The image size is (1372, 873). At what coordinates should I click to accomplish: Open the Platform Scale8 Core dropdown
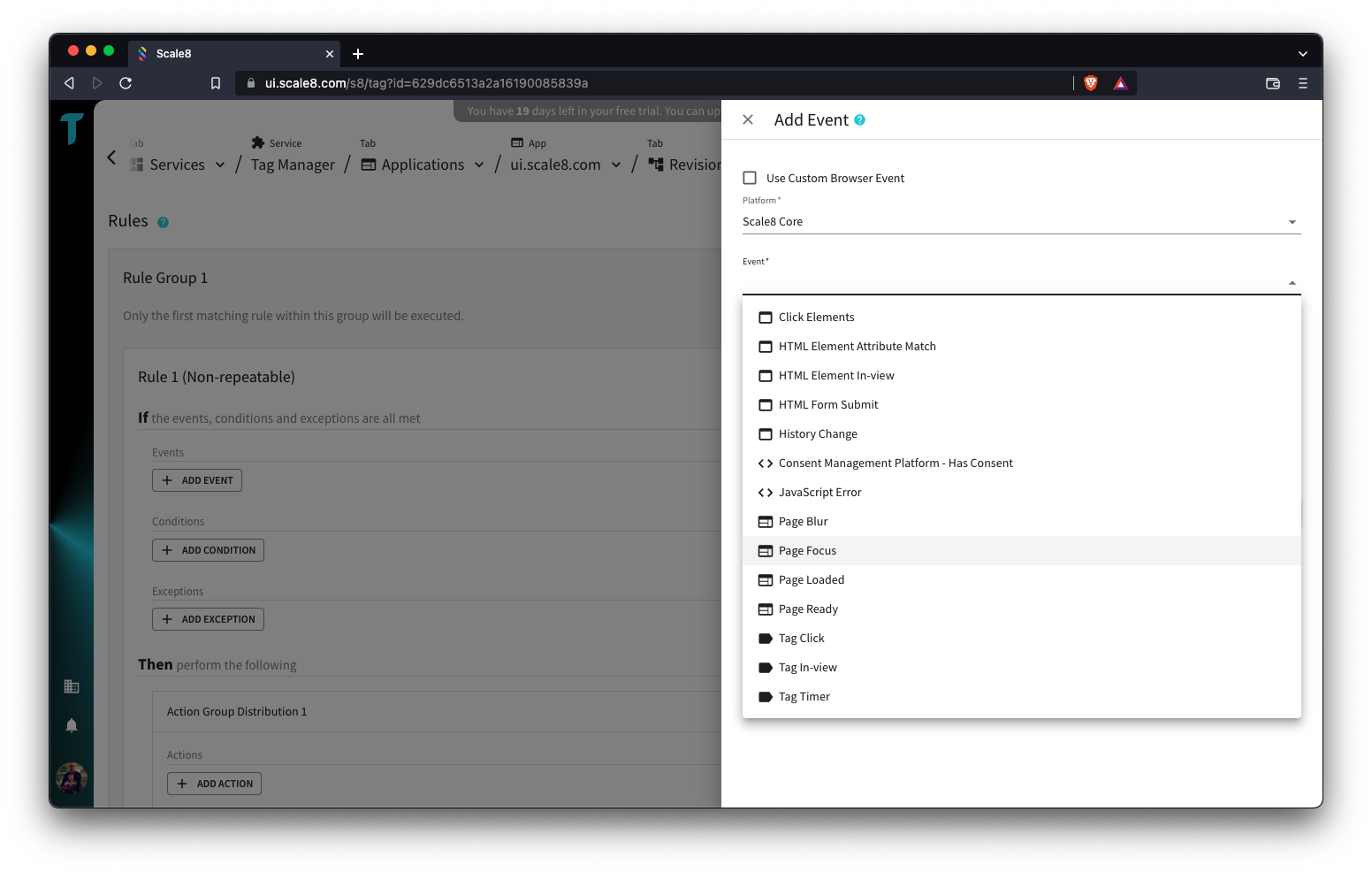(1021, 222)
